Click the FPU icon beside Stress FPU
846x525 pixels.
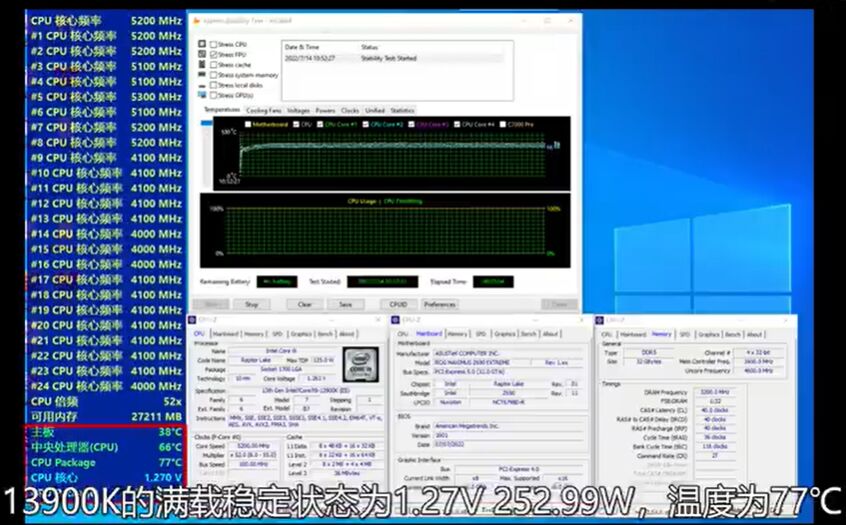[202, 54]
